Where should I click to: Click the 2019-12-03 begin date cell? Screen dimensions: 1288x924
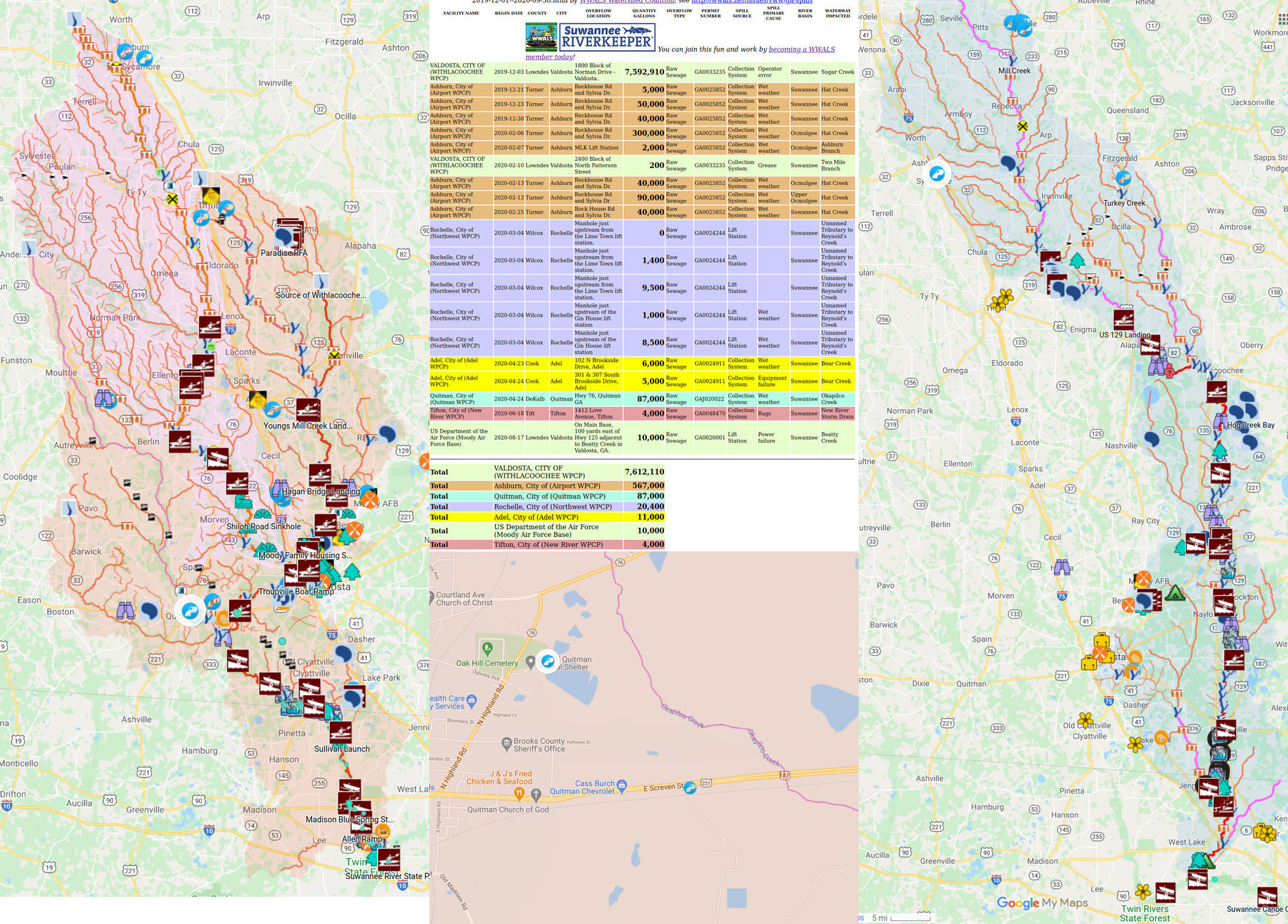point(509,72)
